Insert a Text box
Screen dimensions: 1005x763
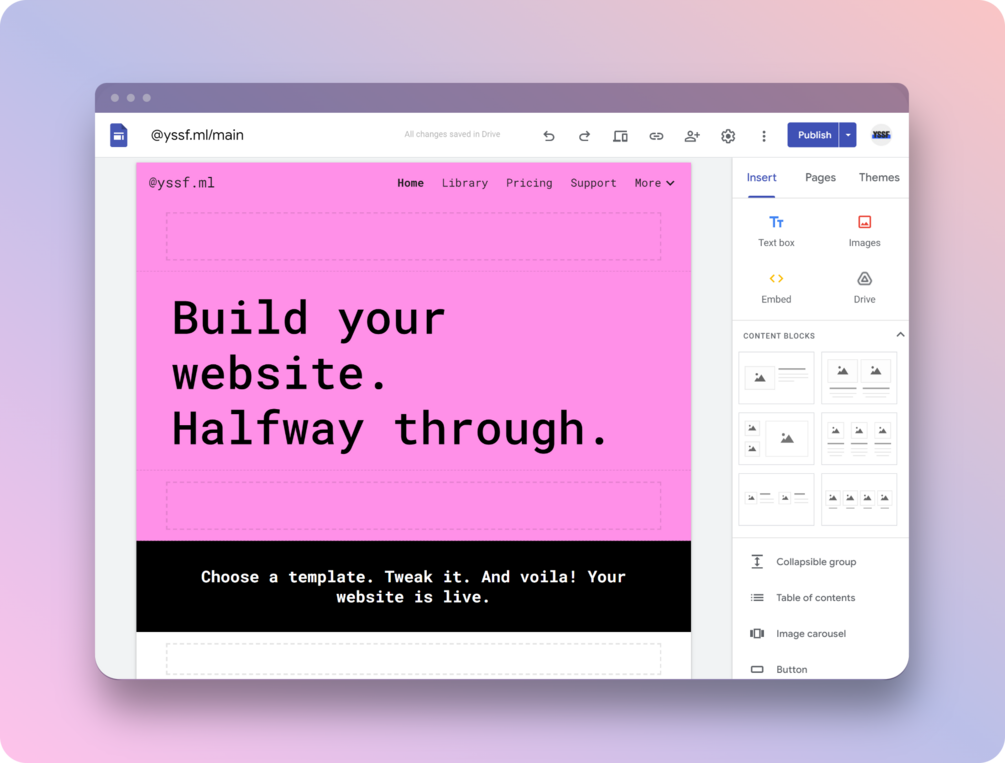coord(776,229)
